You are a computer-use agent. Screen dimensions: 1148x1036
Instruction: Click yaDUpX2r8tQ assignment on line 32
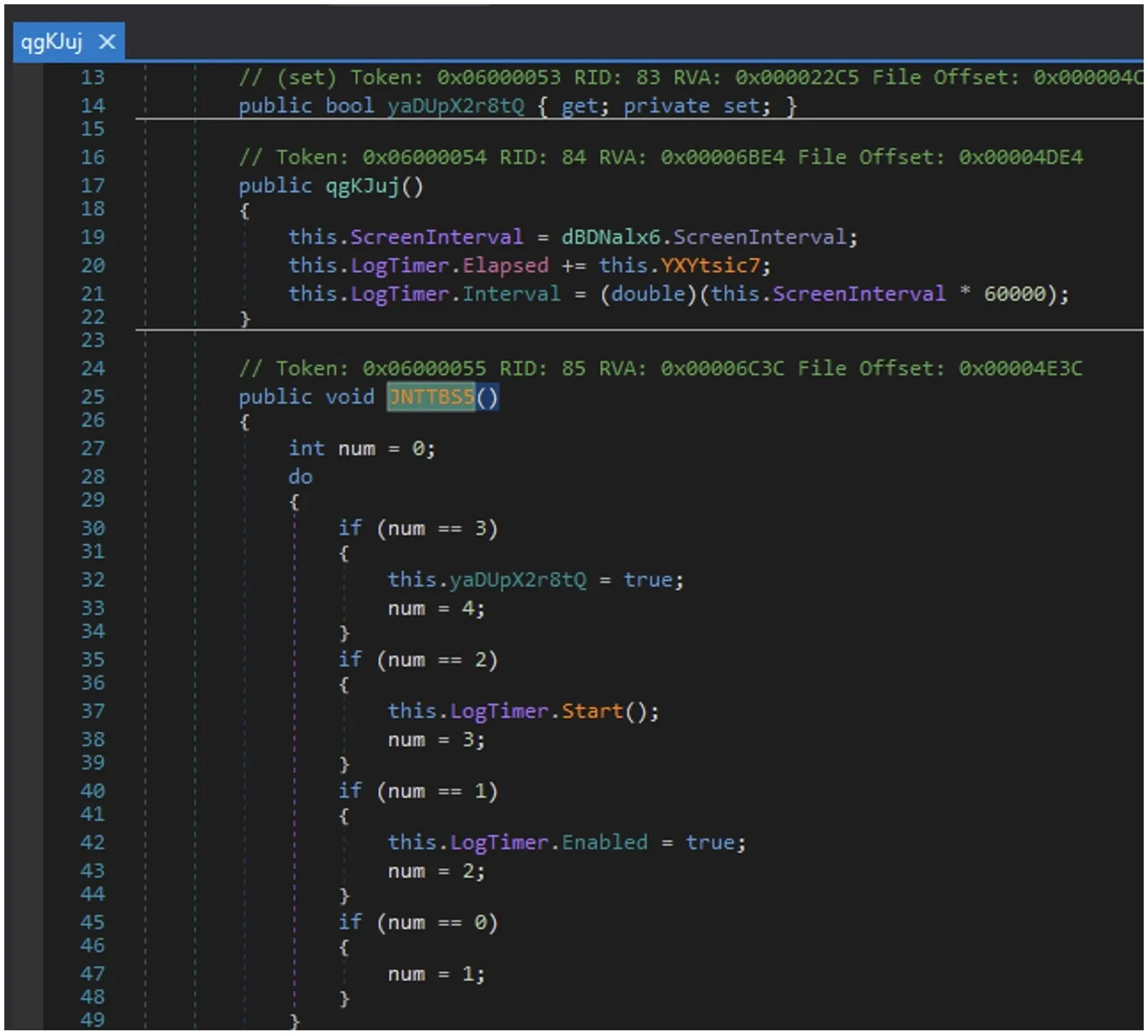tap(518, 580)
